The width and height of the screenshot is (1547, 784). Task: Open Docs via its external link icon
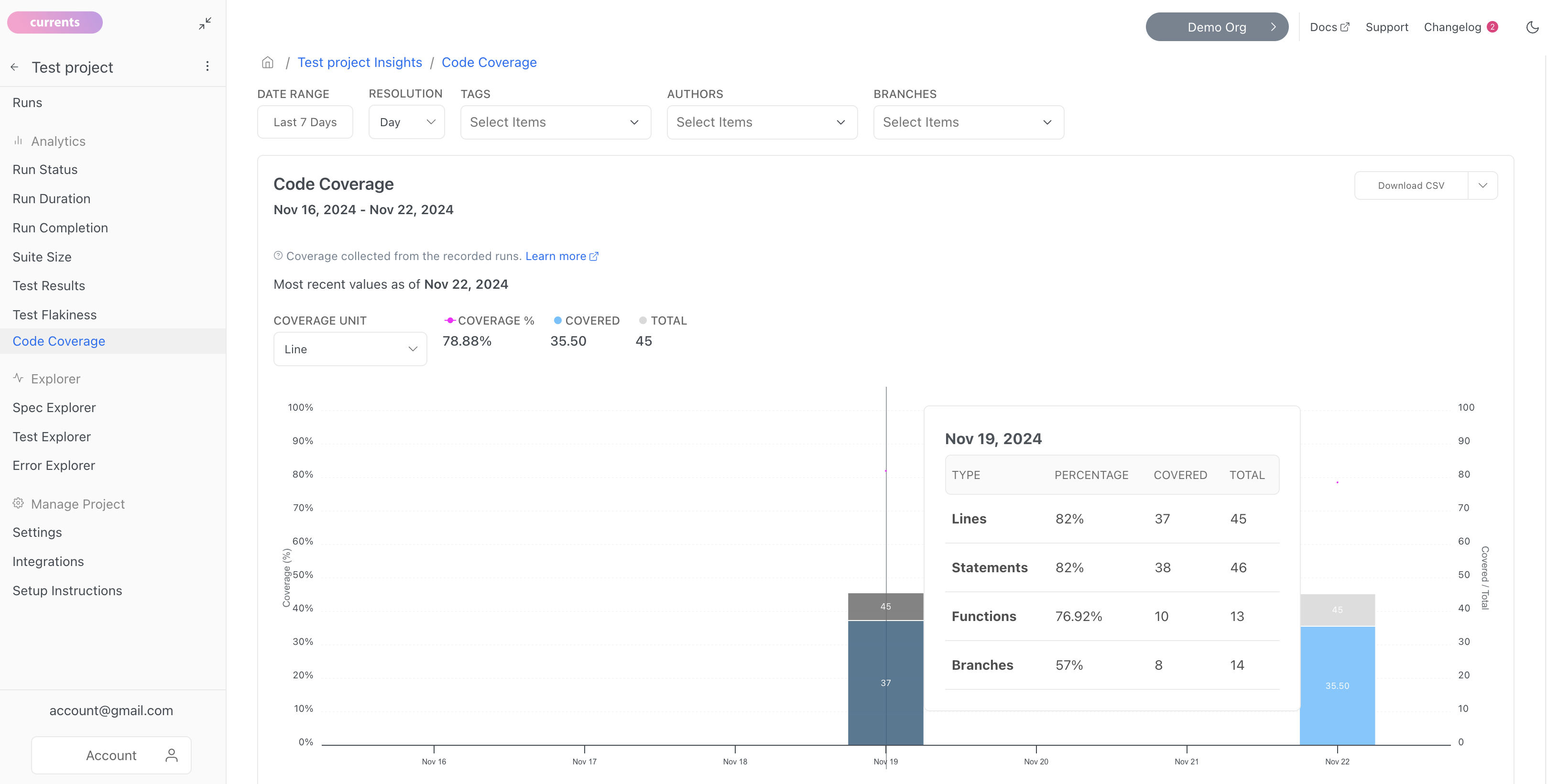(x=1345, y=27)
